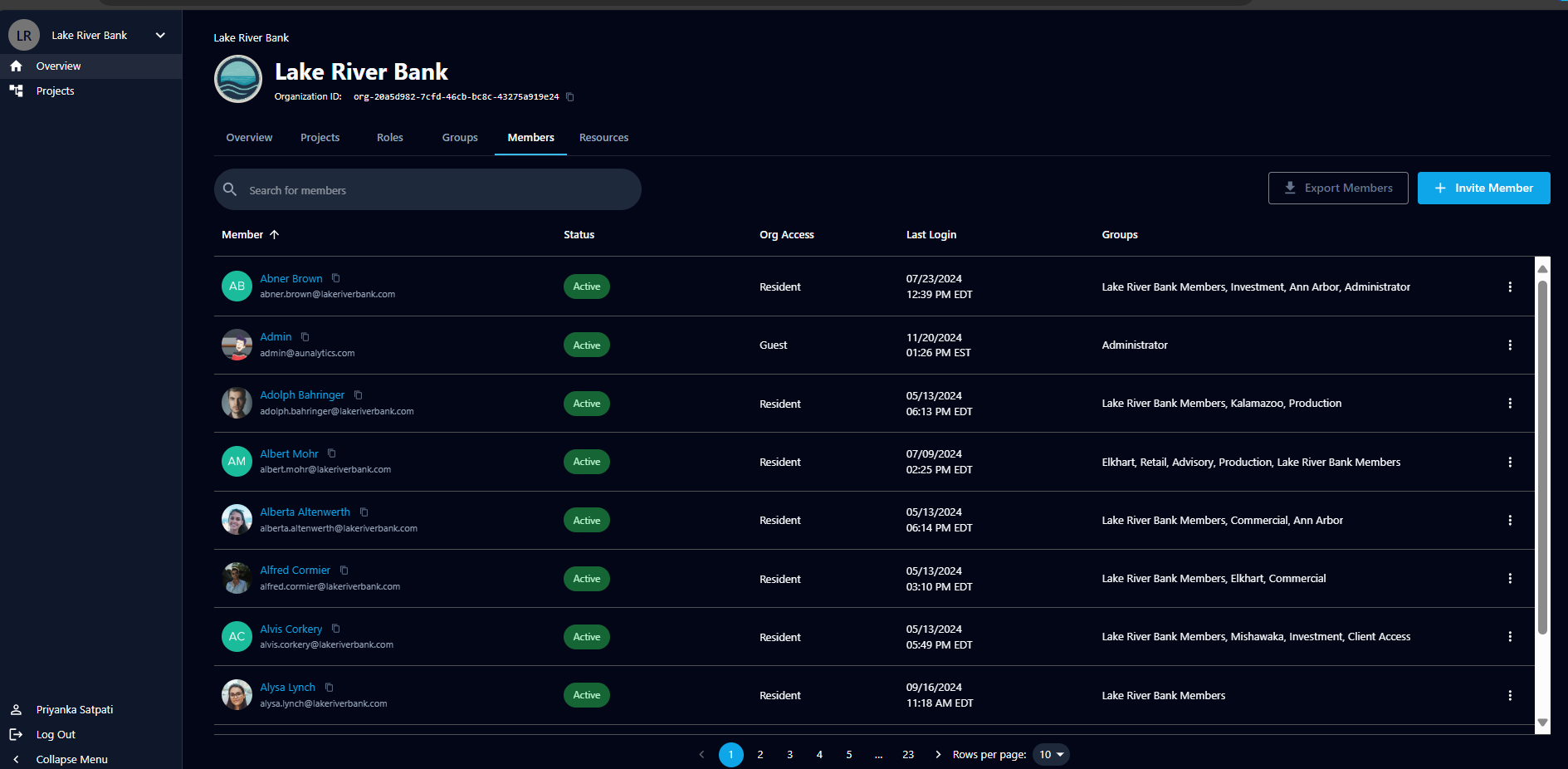The width and height of the screenshot is (1568, 769).
Task: Open actions menu for Alysa Lynch row
Action: point(1510,695)
